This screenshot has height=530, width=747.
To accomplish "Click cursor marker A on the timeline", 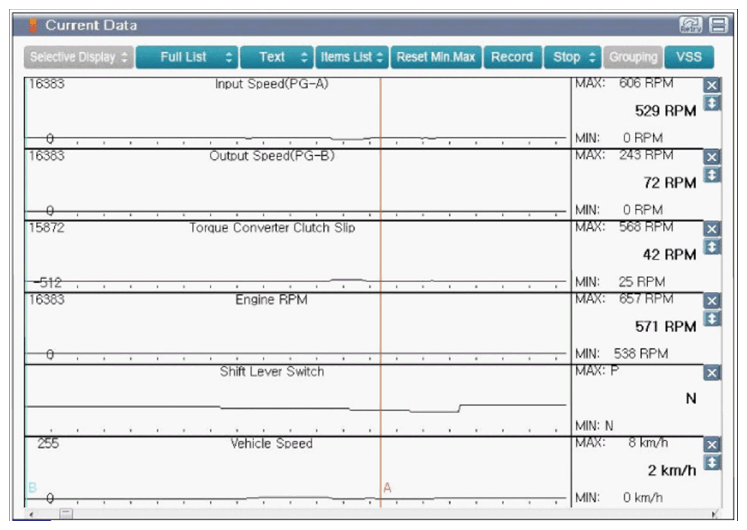I will pos(387,488).
